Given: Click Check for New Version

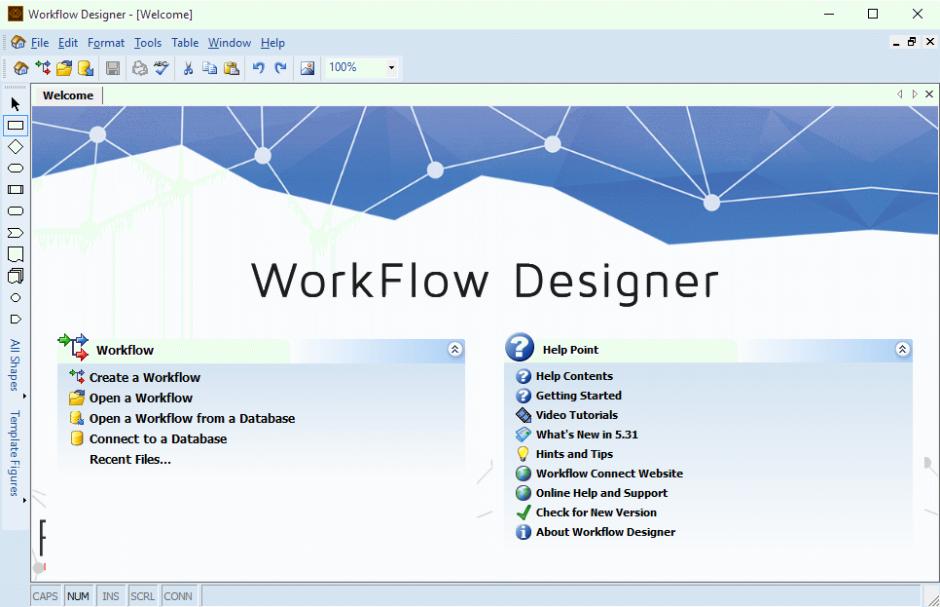Looking at the screenshot, I should click(x=596, y=512).
